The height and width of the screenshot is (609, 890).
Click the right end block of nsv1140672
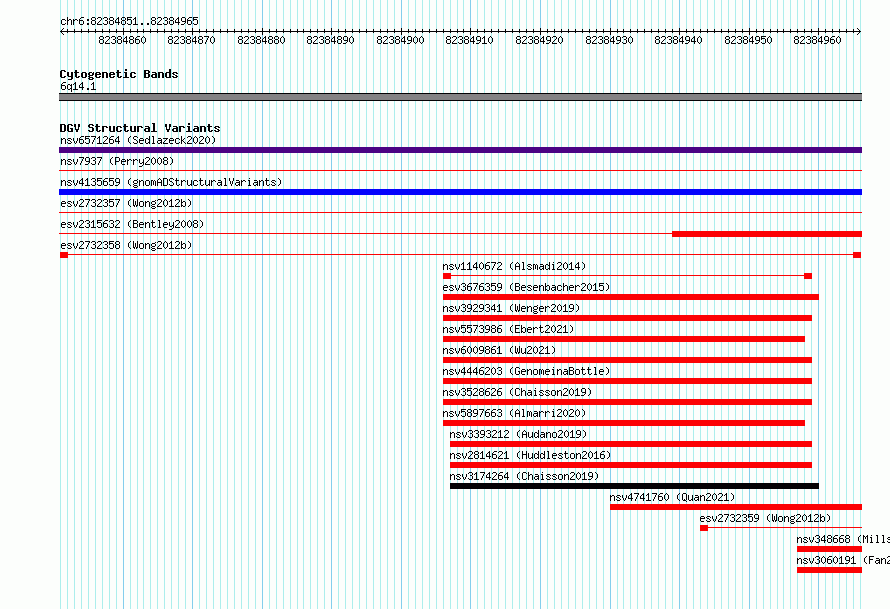pos(808,276)
